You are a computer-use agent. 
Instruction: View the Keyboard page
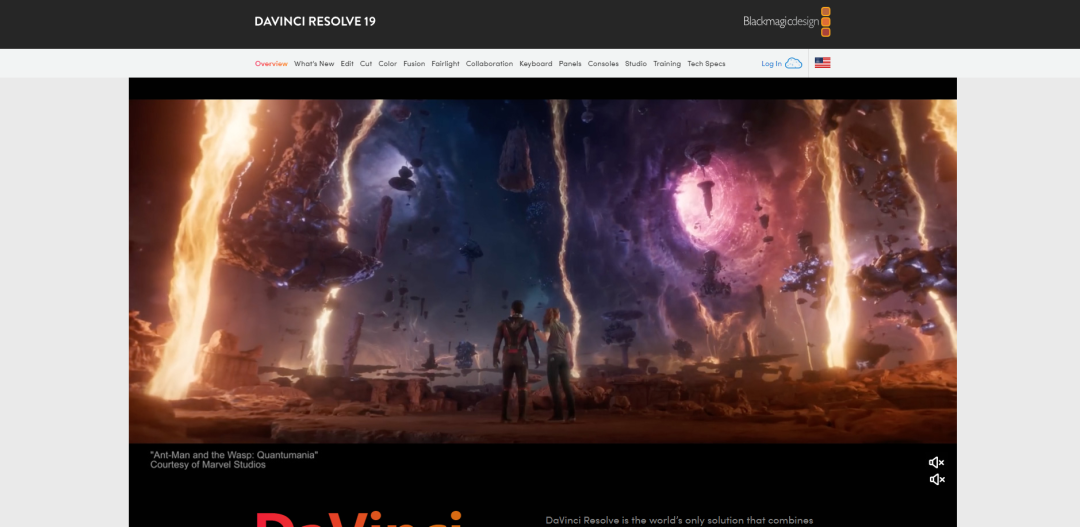[536, 63]
